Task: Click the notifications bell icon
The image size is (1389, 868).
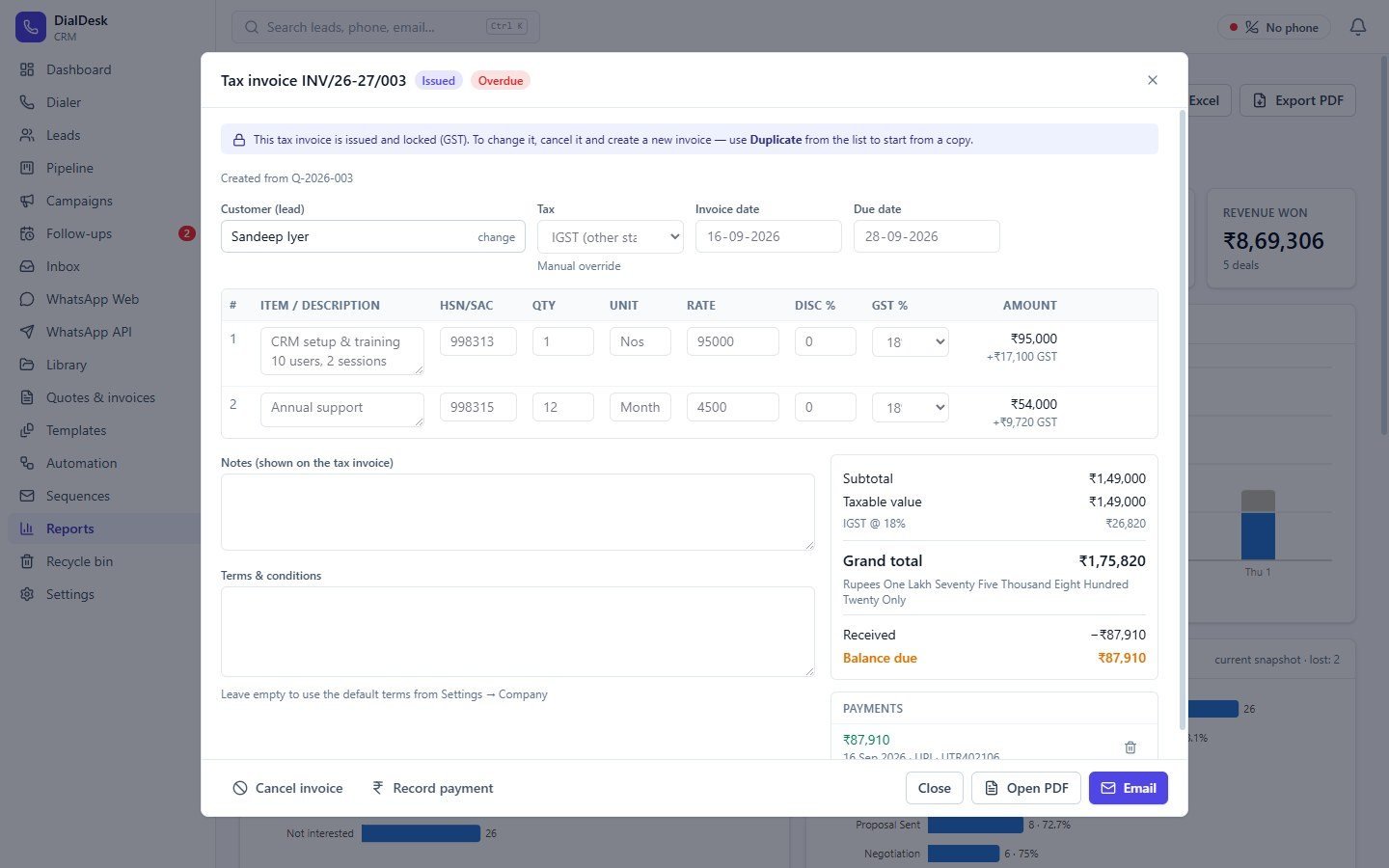Action: (x=1358, y=27)
